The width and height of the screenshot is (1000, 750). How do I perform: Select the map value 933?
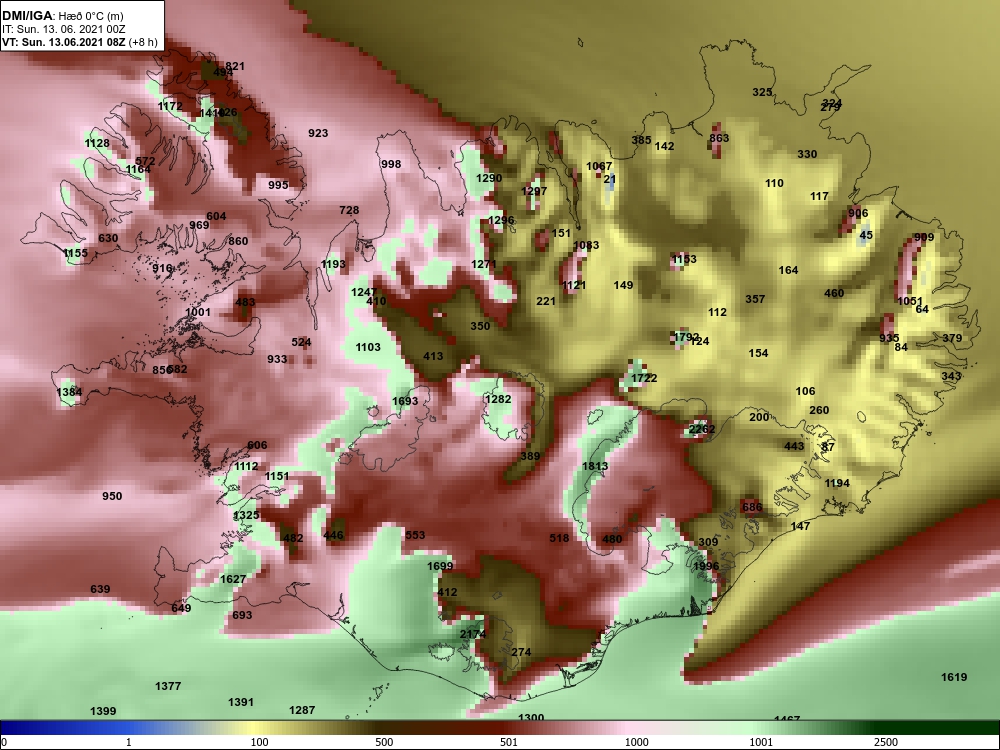[277, 359]
